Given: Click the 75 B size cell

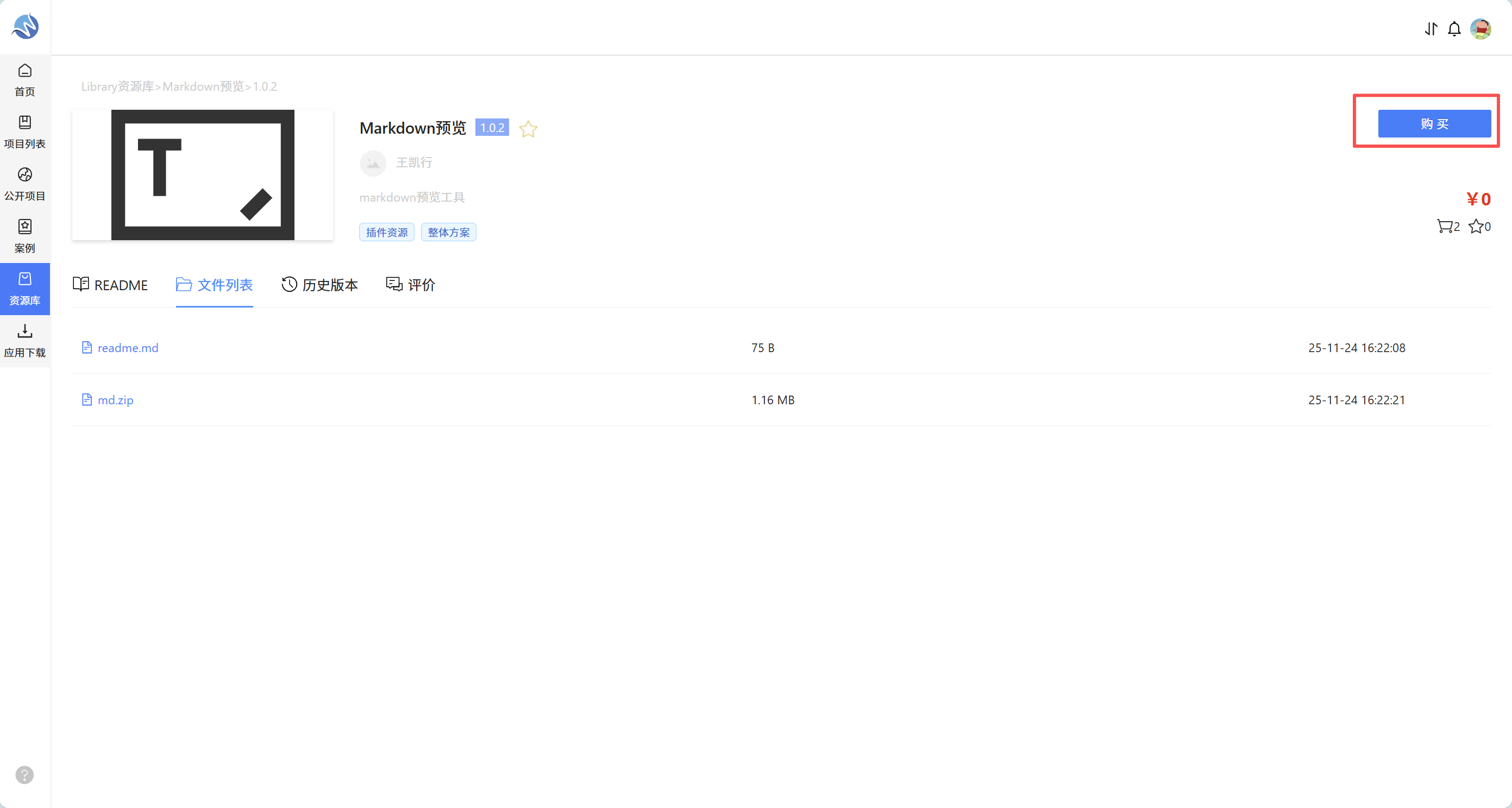Looking at the screenshot, I should point(763,348).
